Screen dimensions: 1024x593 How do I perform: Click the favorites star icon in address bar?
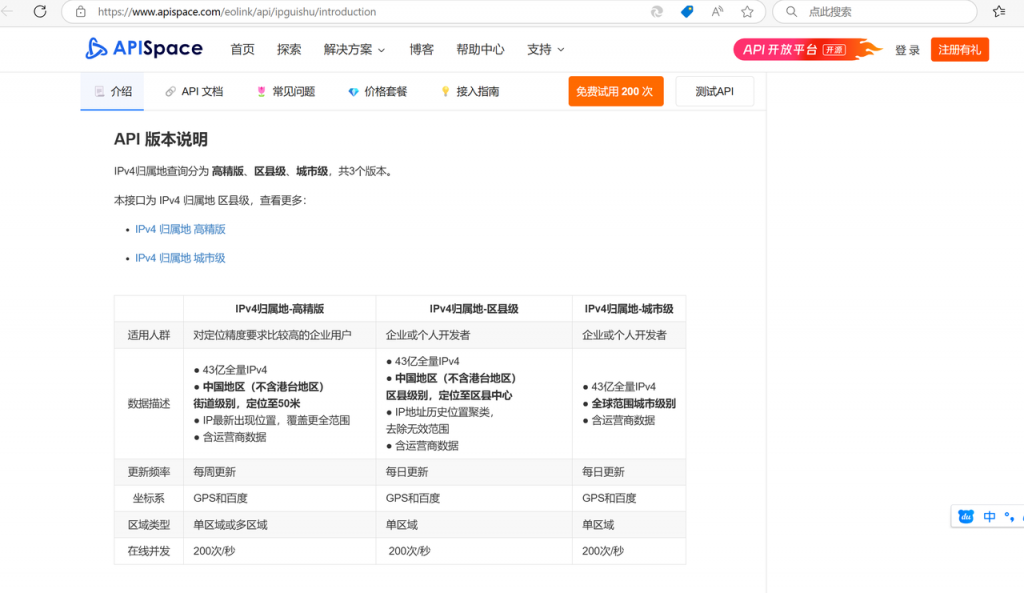[747, 12]
